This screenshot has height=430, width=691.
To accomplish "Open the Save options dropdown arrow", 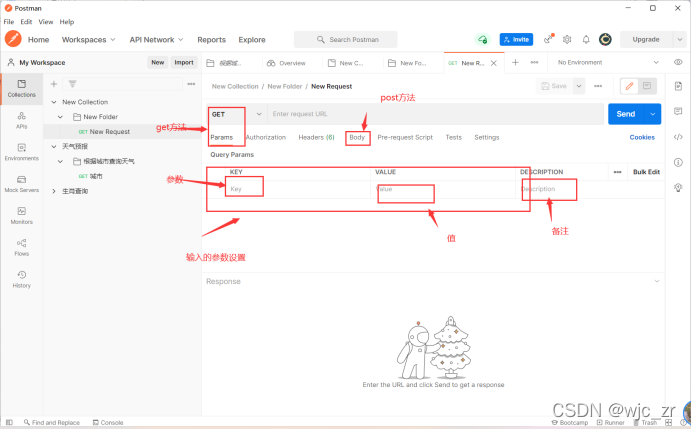I will click(579, 86).
